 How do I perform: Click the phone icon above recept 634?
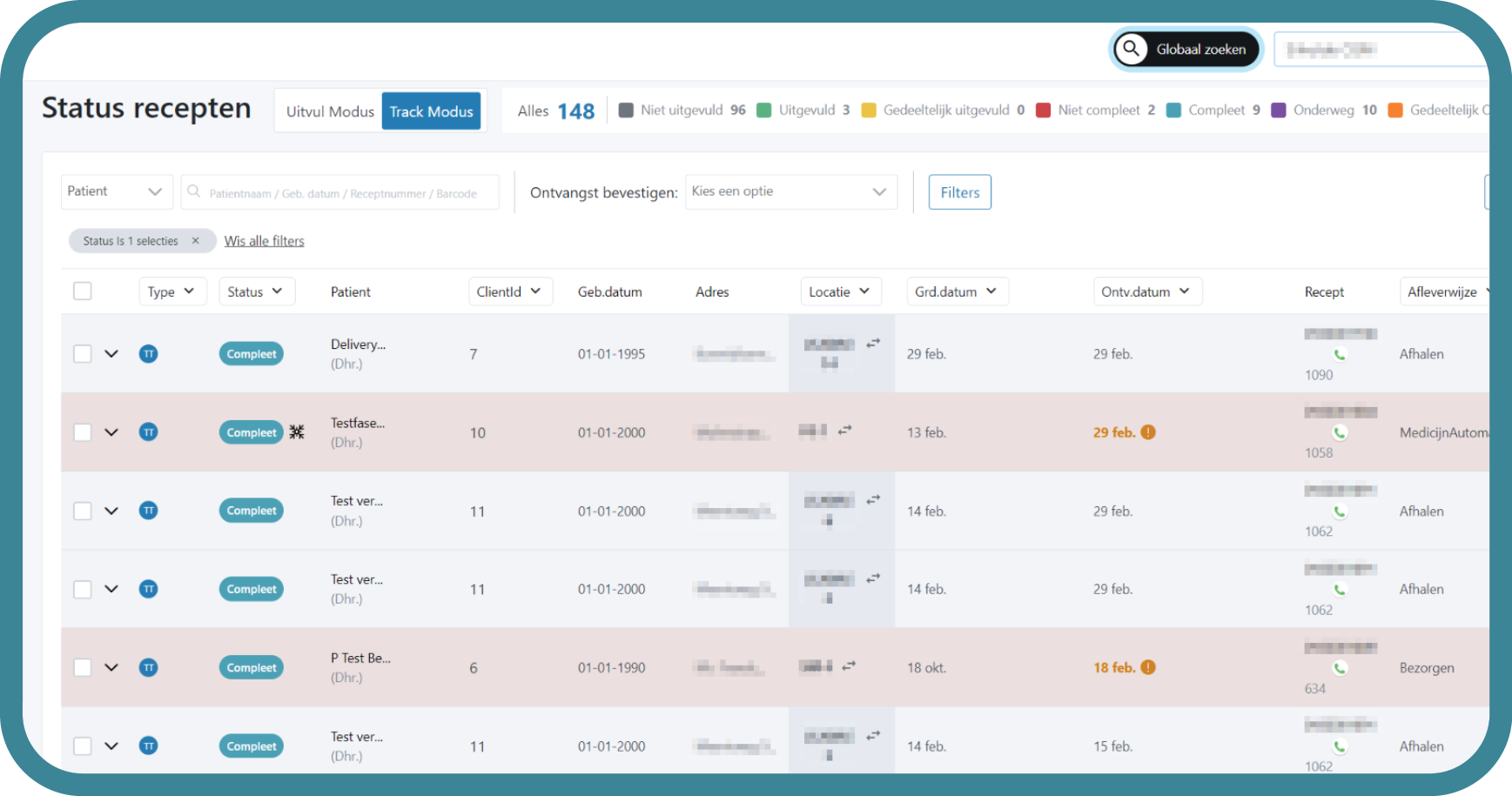(1340, 667)
